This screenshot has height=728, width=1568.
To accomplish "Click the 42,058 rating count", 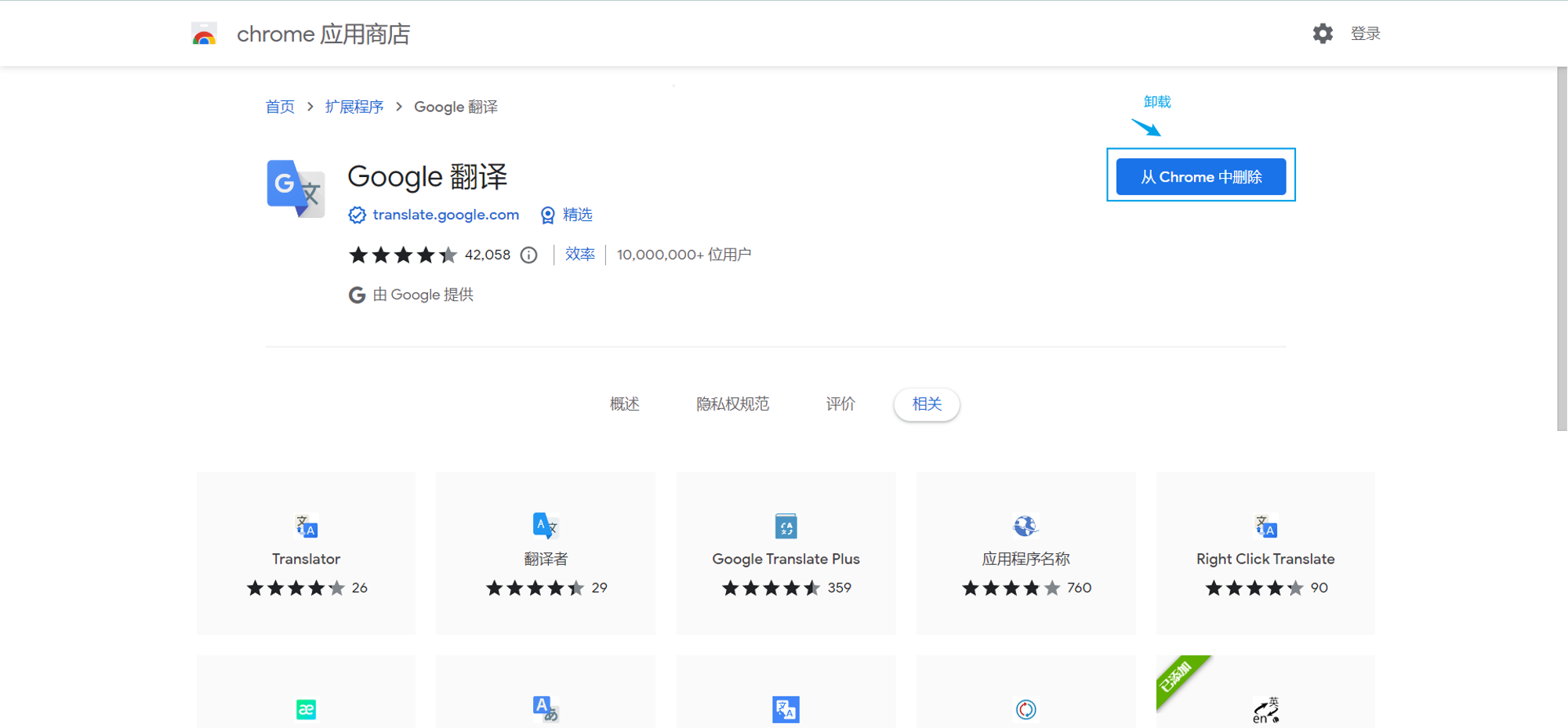I will tap(488, 255).
